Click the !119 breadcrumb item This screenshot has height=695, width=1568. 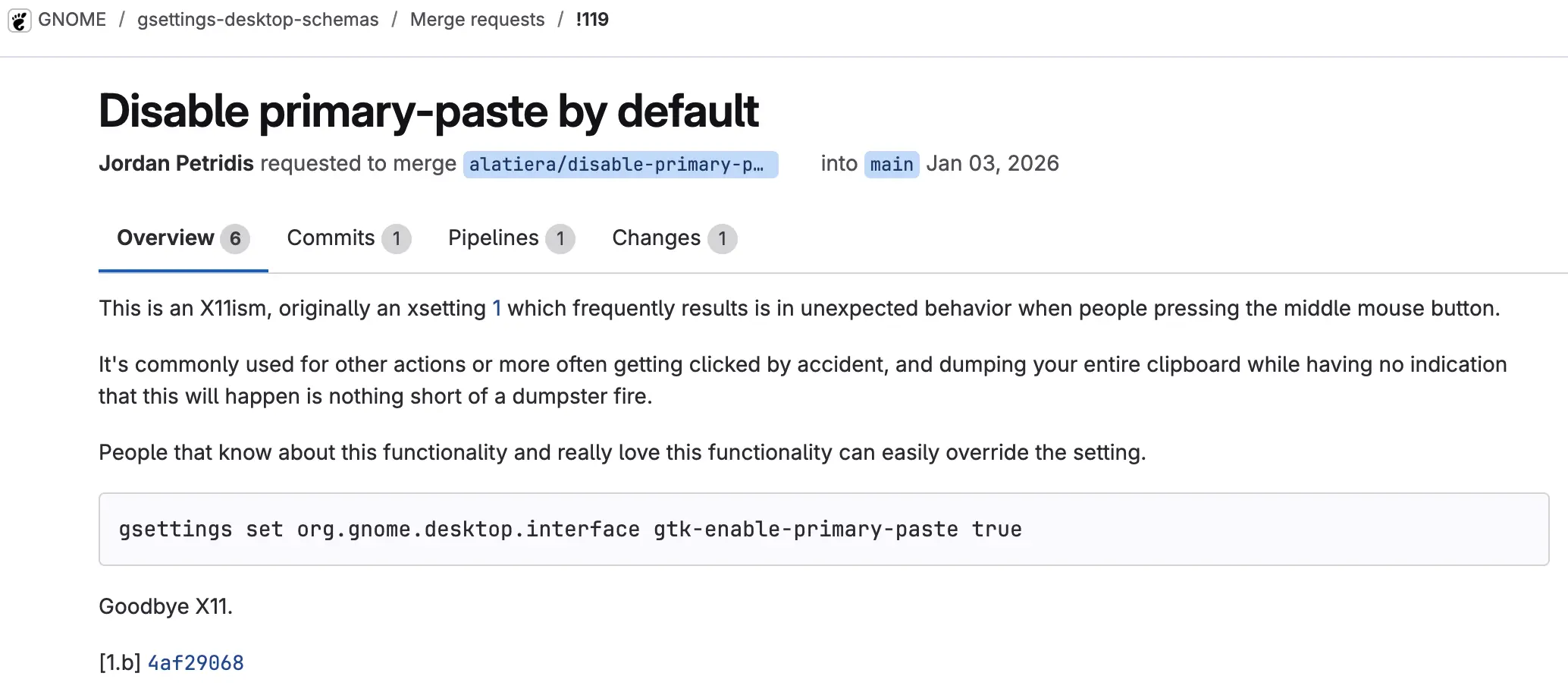(592, 20)
